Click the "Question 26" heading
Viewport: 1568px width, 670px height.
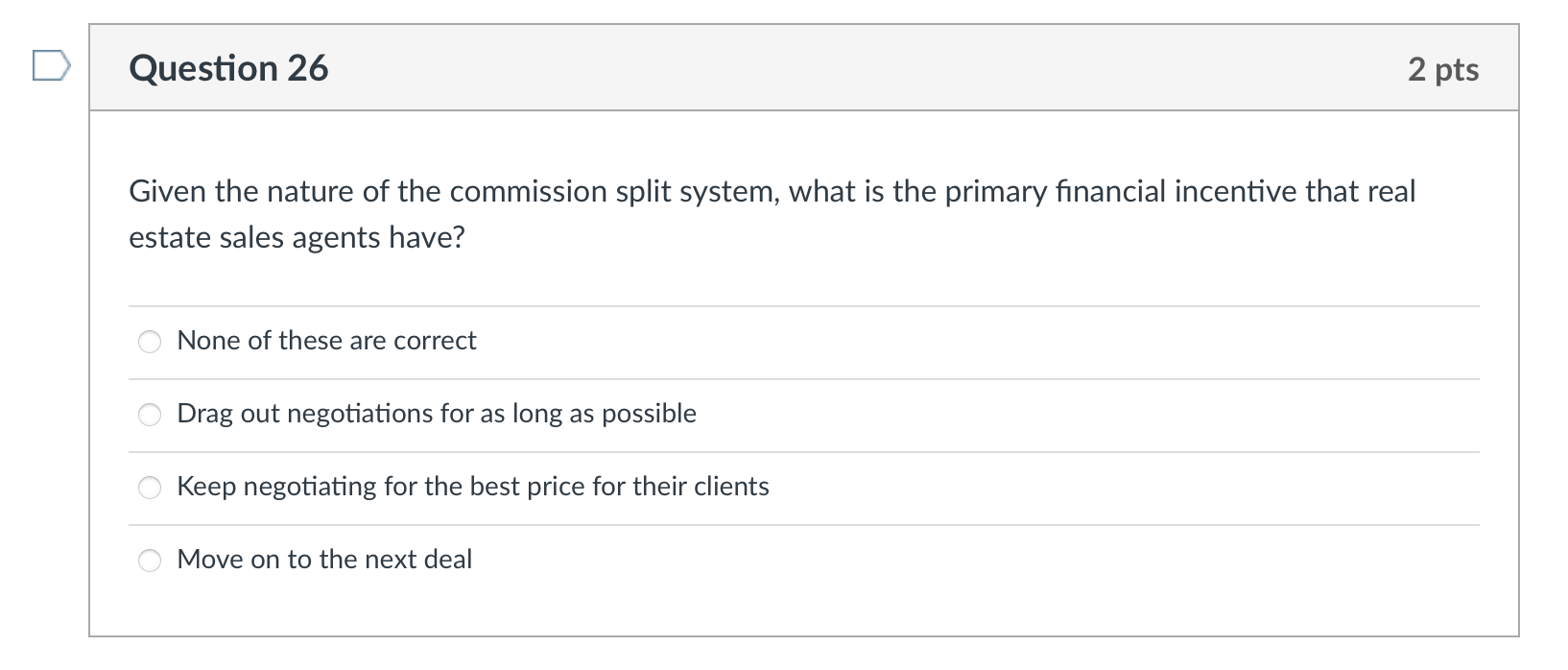[228, 68]
